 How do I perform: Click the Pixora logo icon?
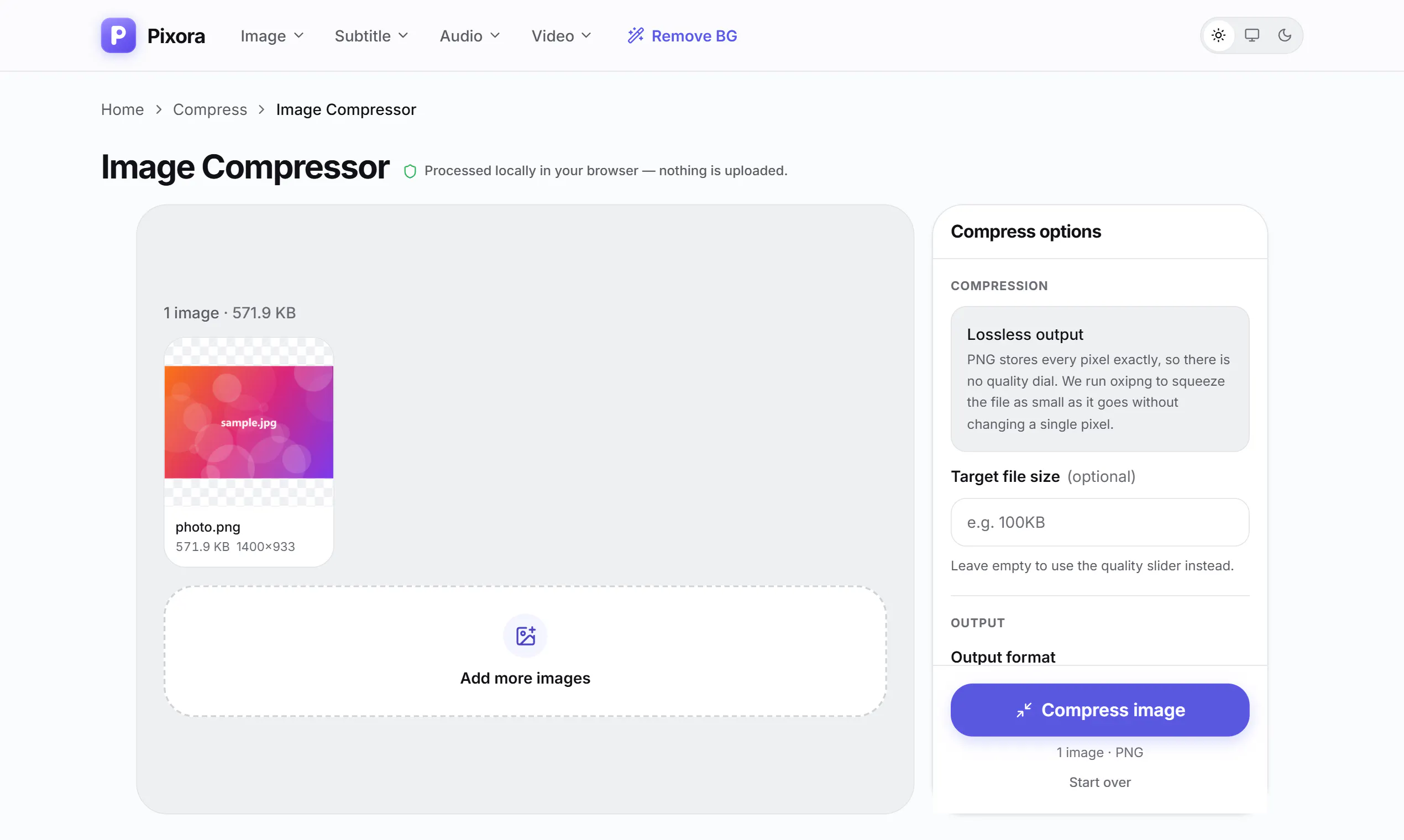point(118,35)
